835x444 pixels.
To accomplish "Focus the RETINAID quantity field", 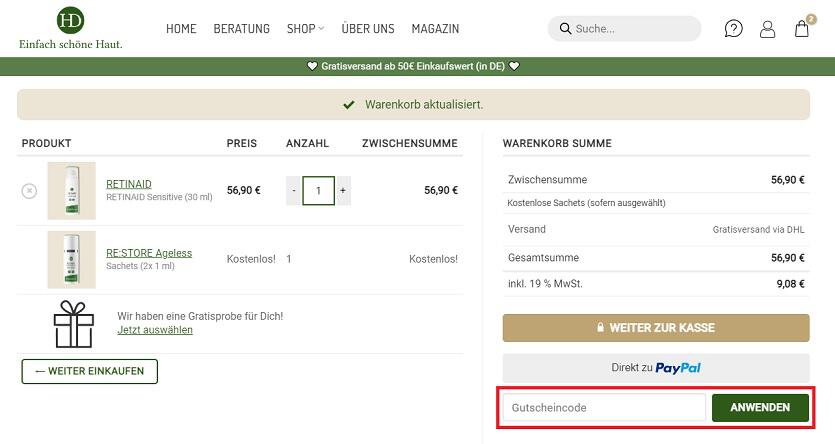I will coord(318,191).
